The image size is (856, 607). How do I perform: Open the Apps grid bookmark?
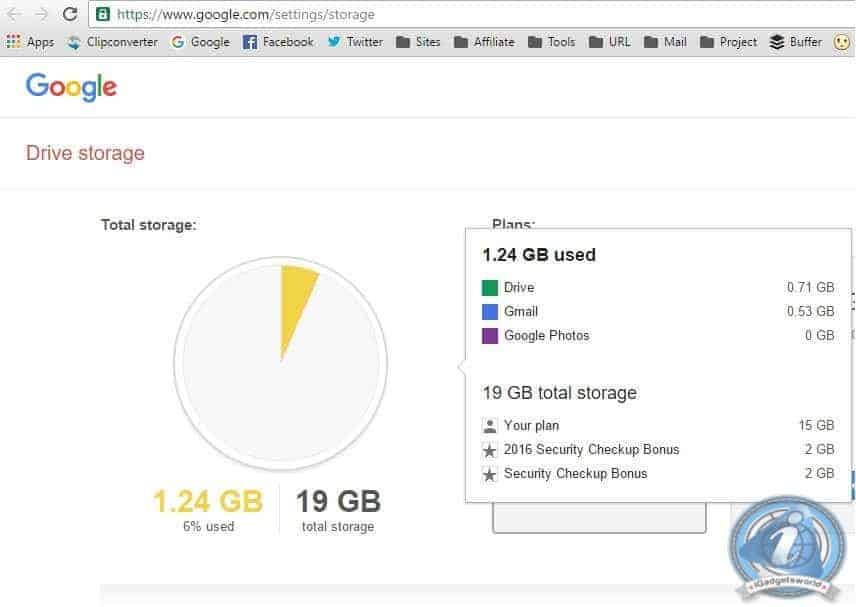click(x=30, y=42)
